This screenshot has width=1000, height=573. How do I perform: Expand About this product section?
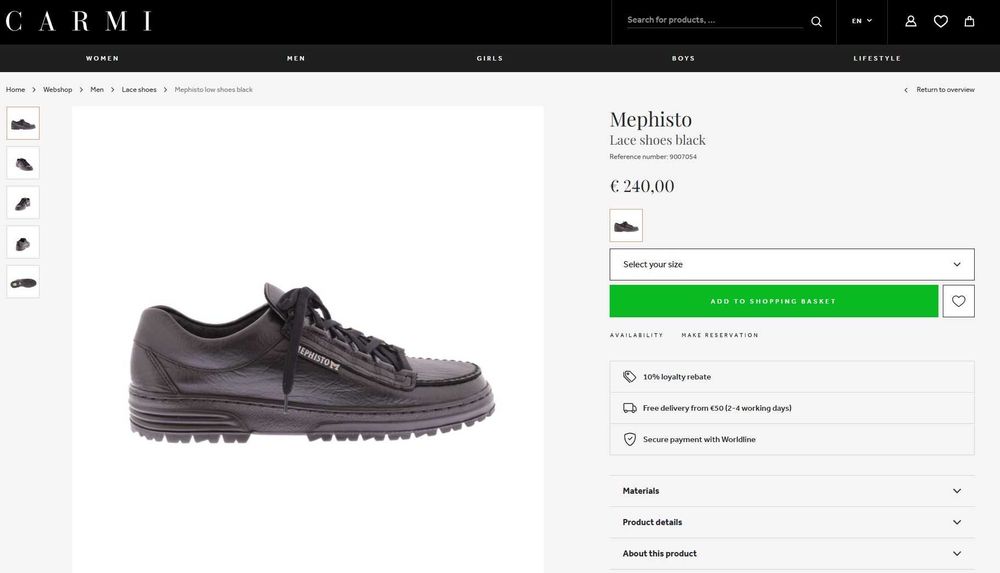[791, 553]
